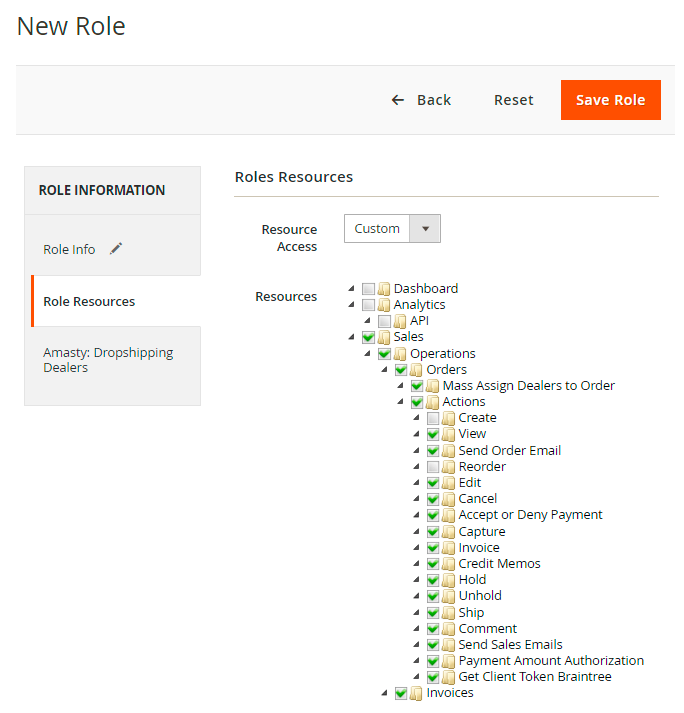This screenshot has width=684, height=713.
Task: Click the Orders folder icon
Action: 417,370
